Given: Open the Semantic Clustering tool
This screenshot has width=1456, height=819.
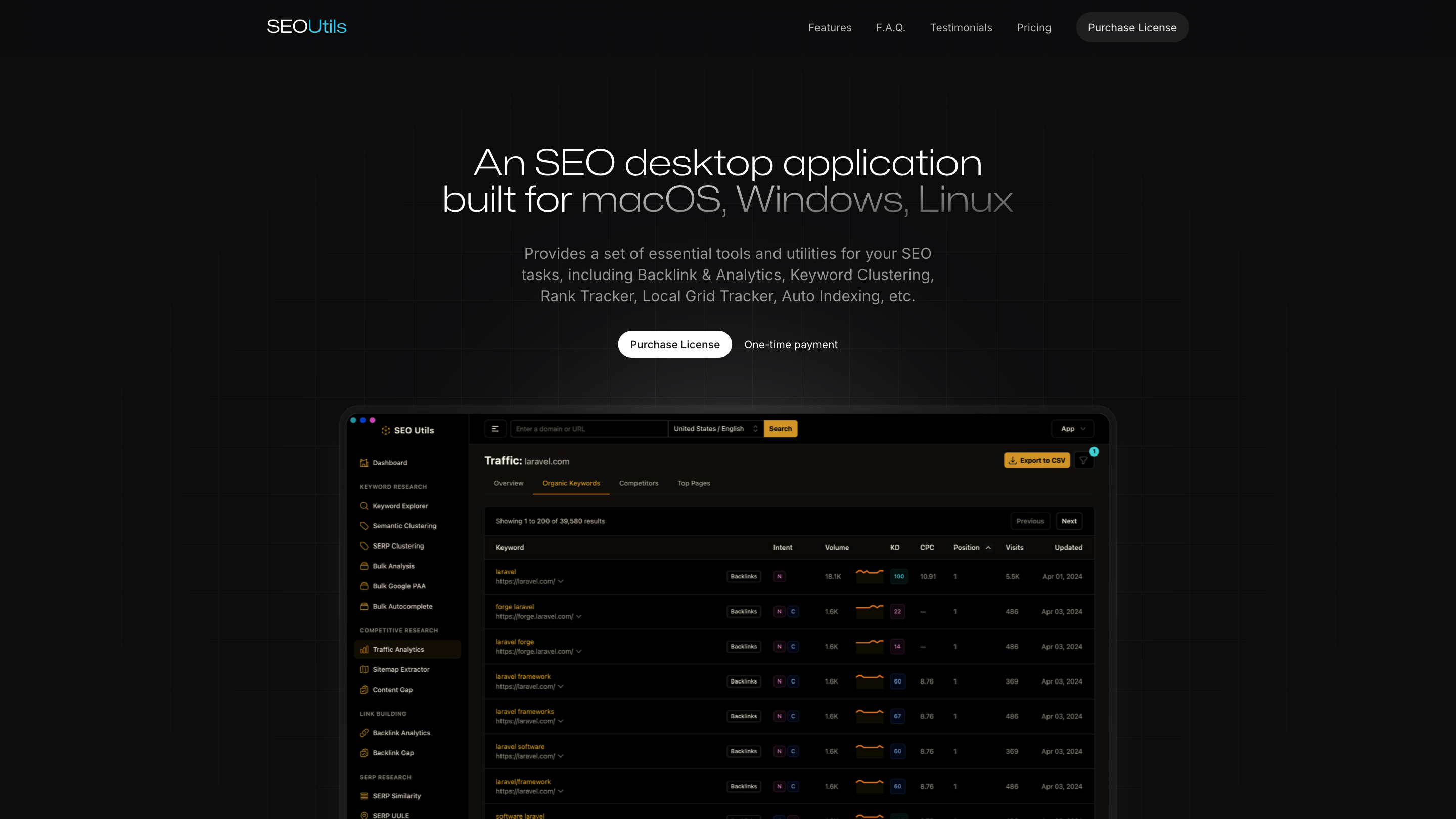Looking at the screenshot, I should click(404, 526).
